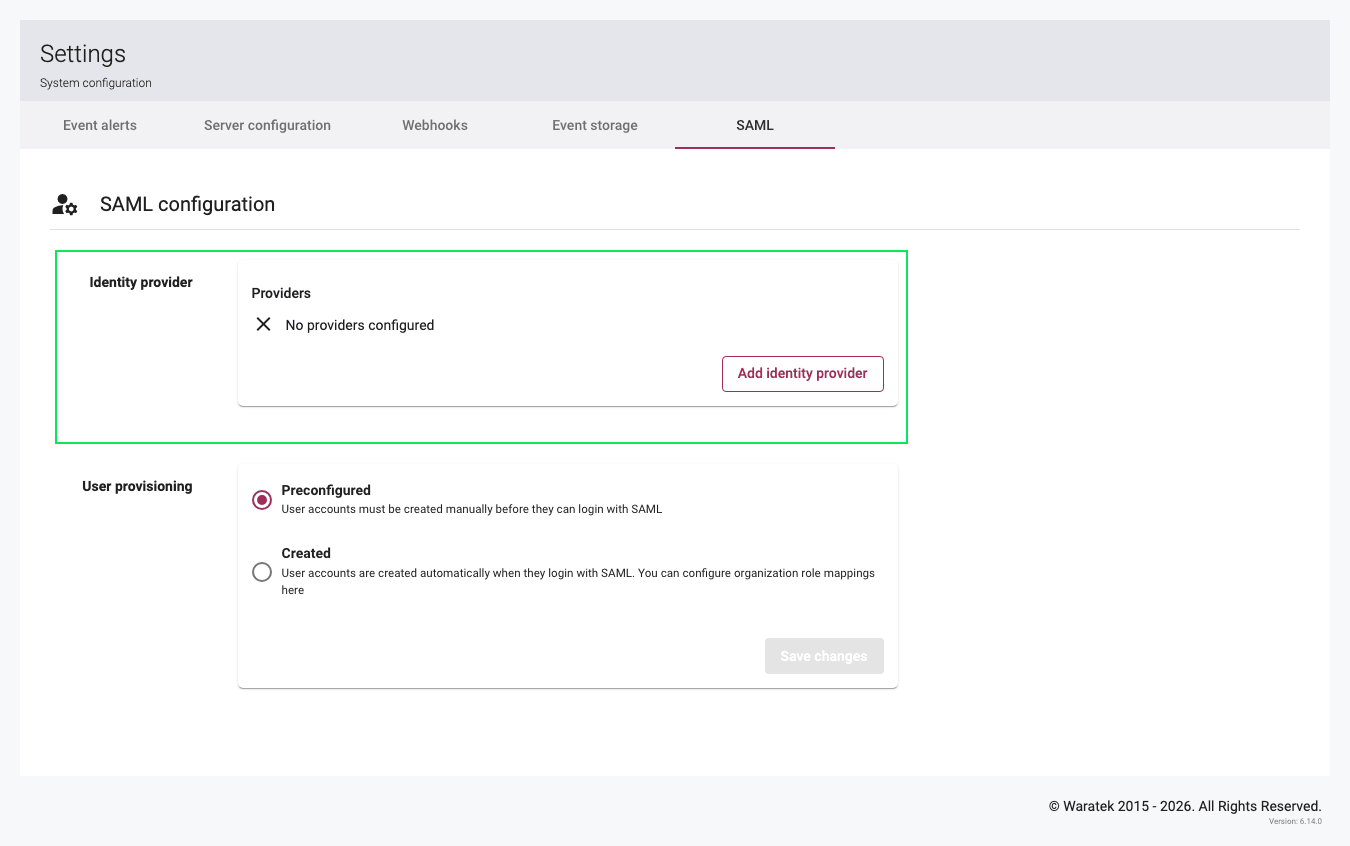Click the SAML configuration user-gear icon

[65, 205]
